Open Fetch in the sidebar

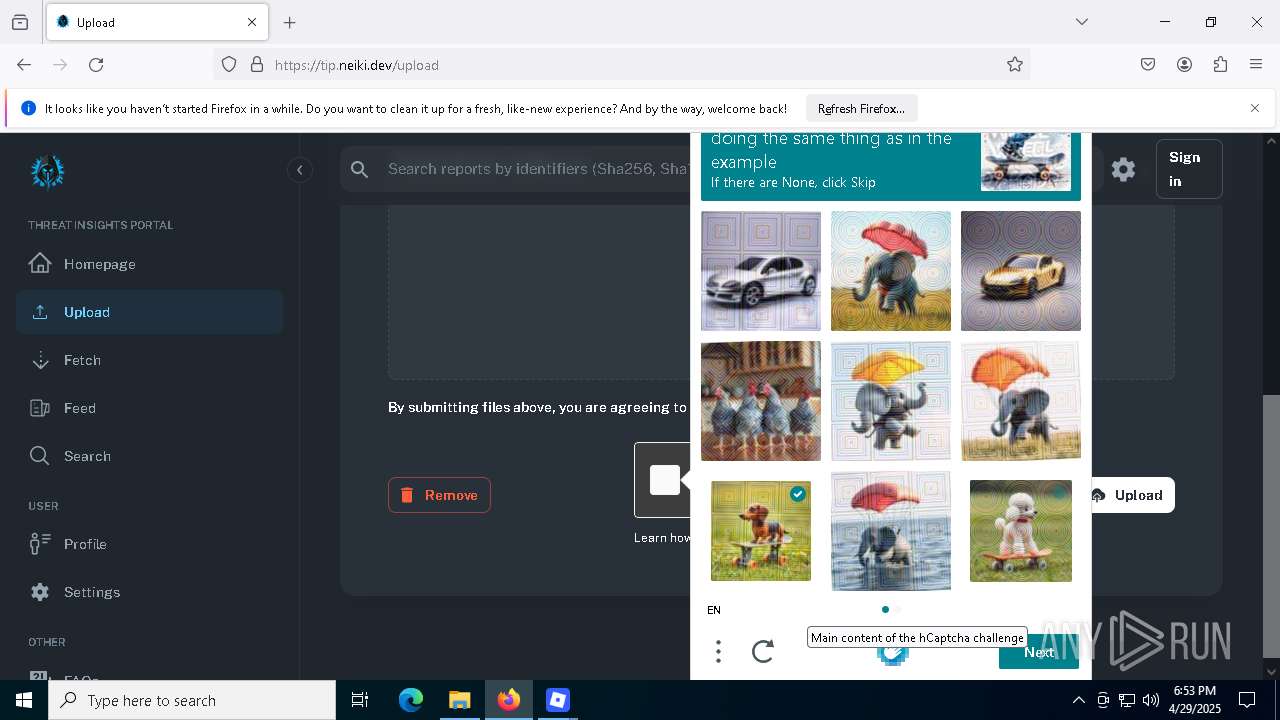pyautogui.click(x=149, y=360)
